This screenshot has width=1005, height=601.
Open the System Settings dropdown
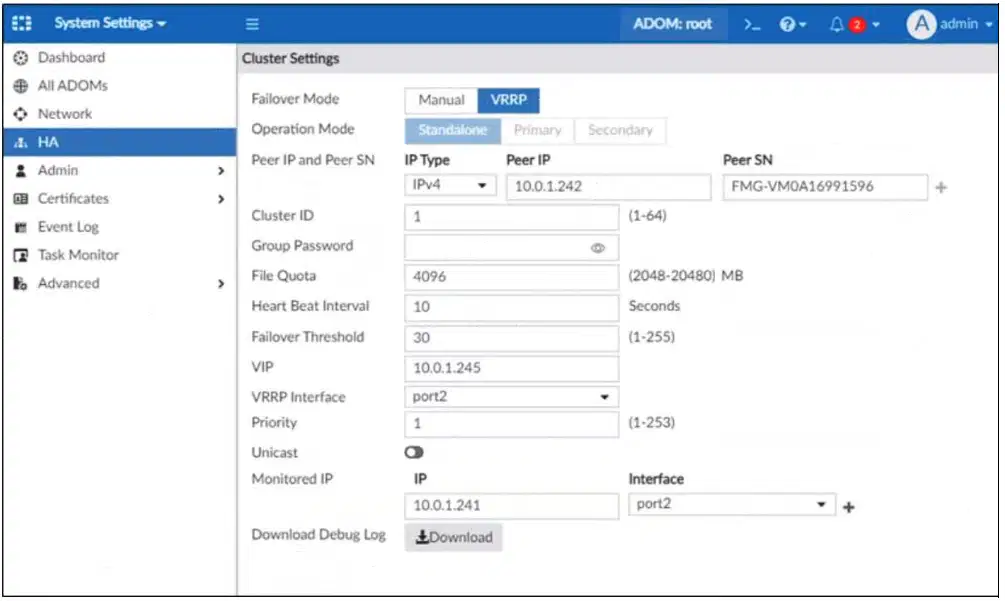click(110, 24)
